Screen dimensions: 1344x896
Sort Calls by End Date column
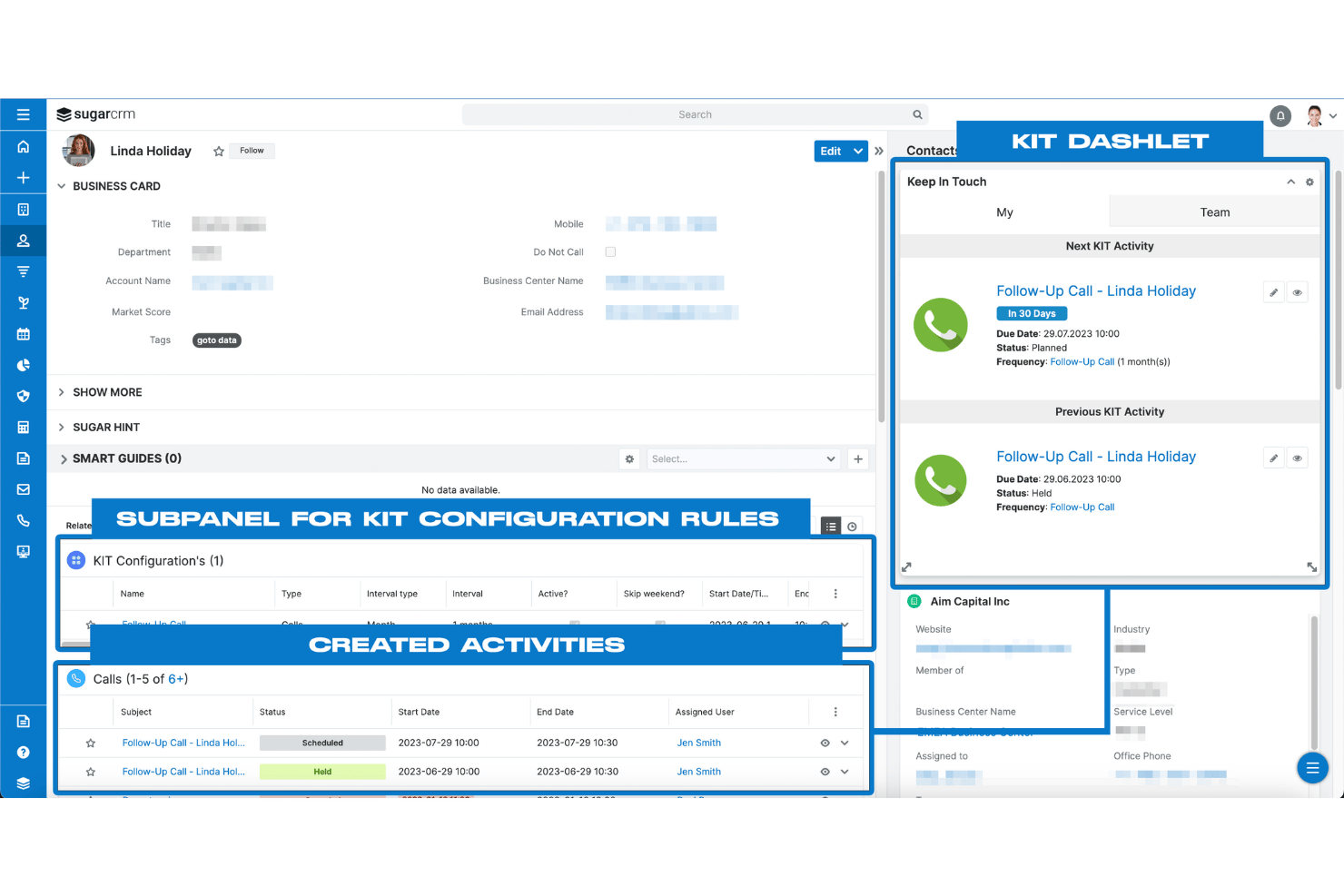(555, 712)
